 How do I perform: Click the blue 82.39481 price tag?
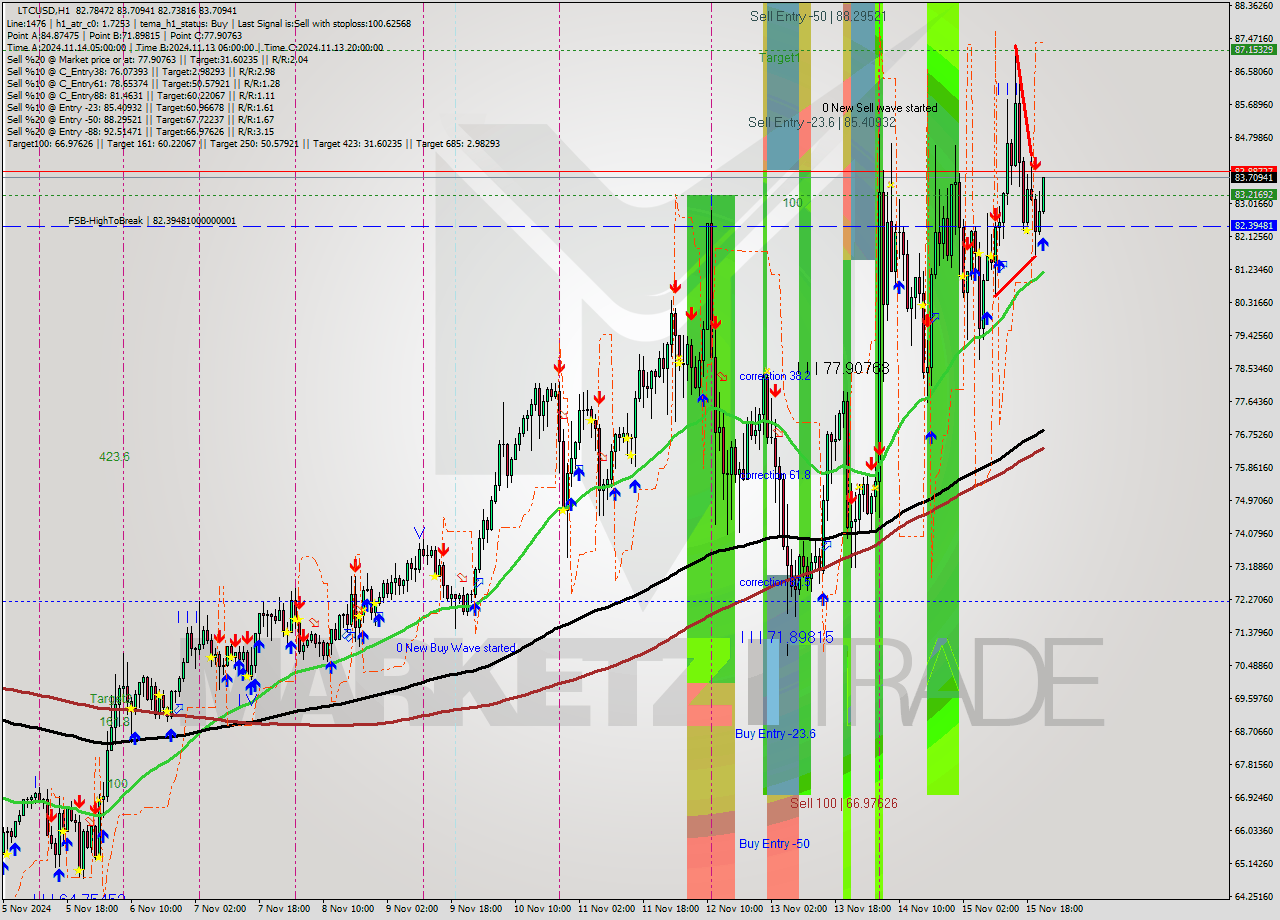point(1253,226)
